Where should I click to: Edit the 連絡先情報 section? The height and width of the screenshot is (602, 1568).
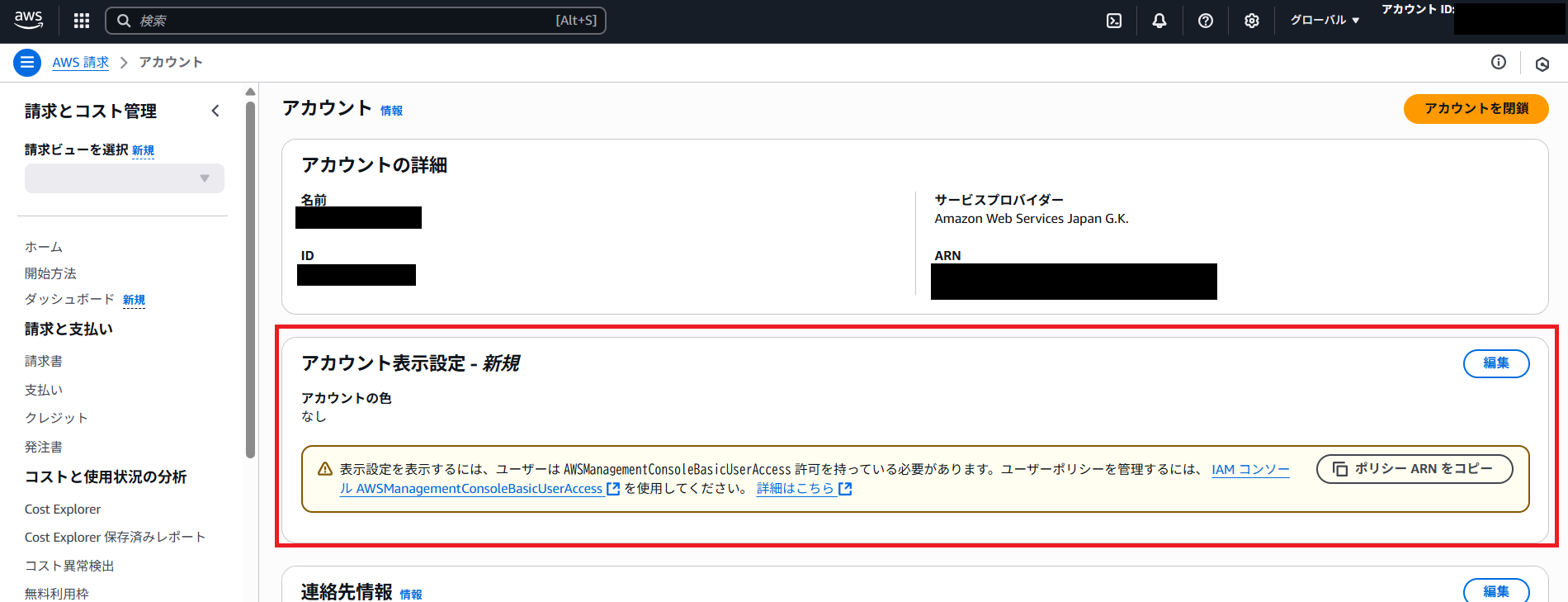tap(1496, 590)
